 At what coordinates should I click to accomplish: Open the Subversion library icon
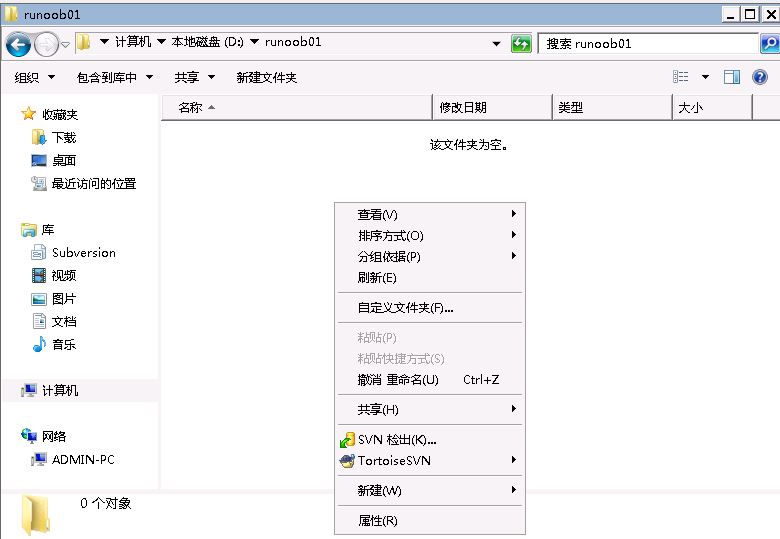pos(39,253)
